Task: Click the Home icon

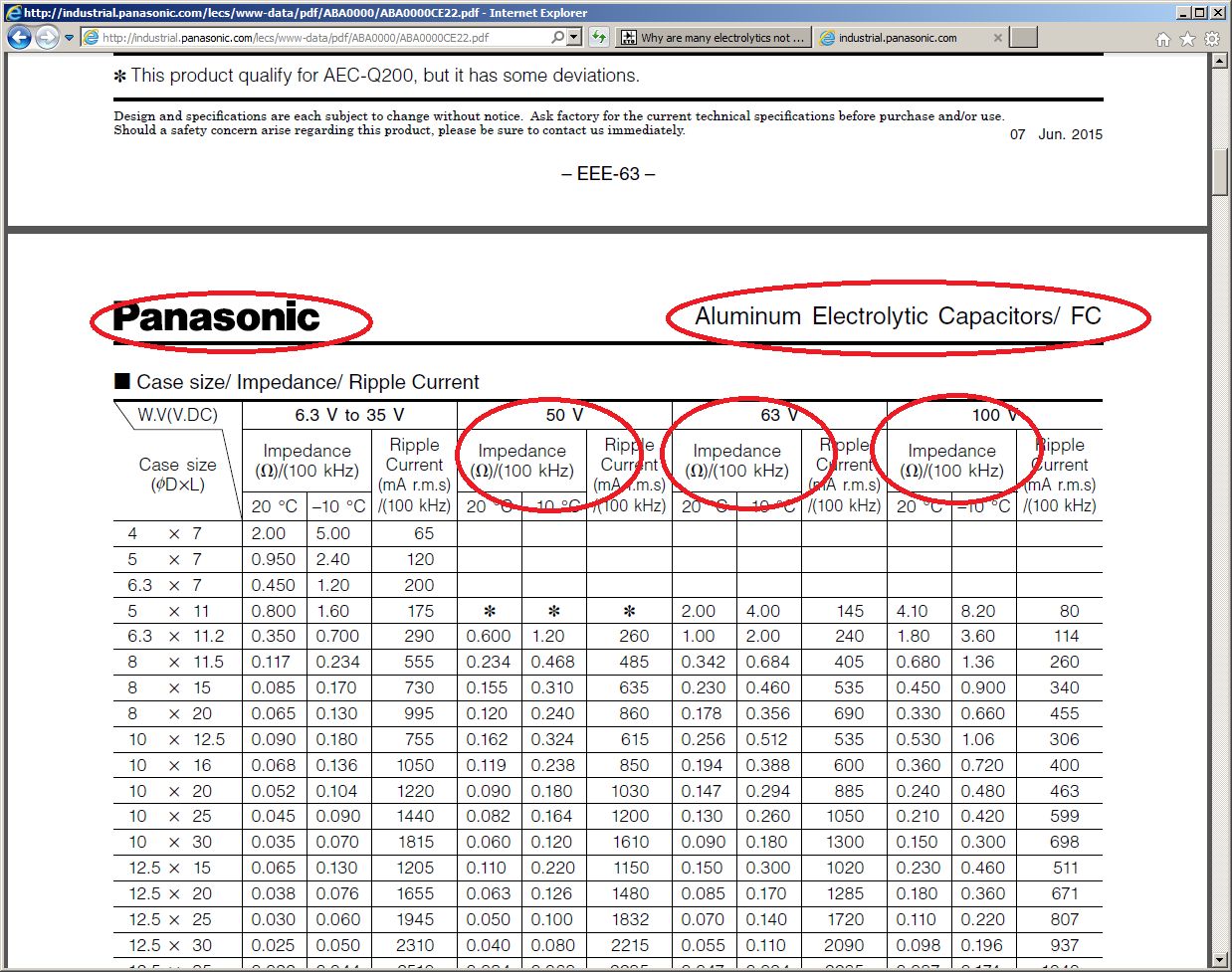Action: (x=1163, y=39)
